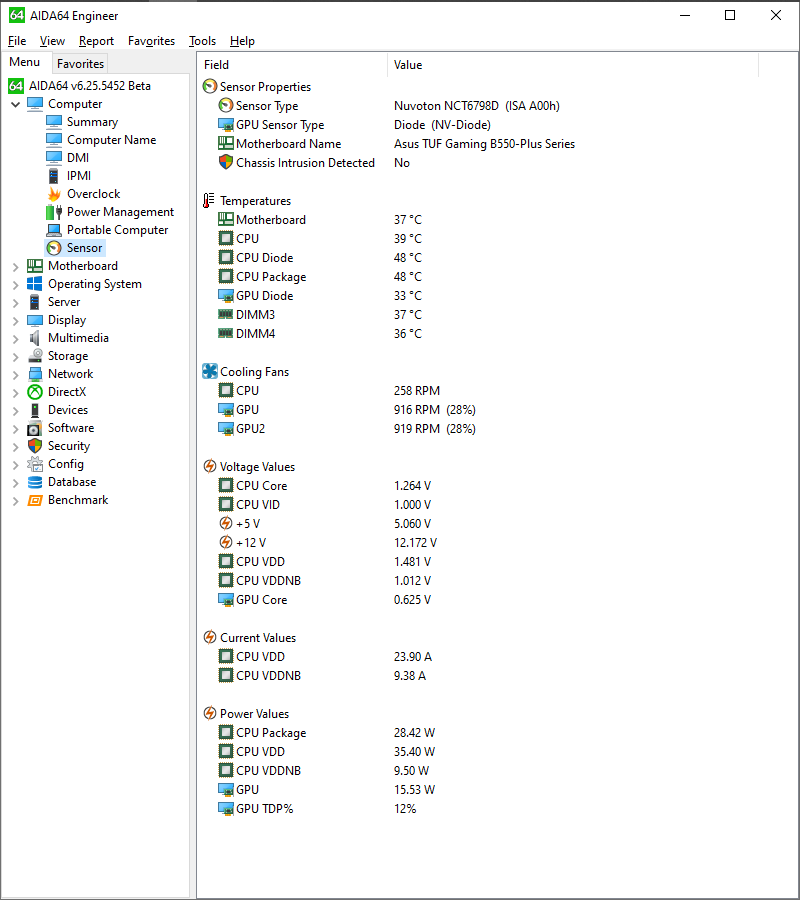Select Computer Name in the tree
This screenshot has width=800, height=900.
111,139
